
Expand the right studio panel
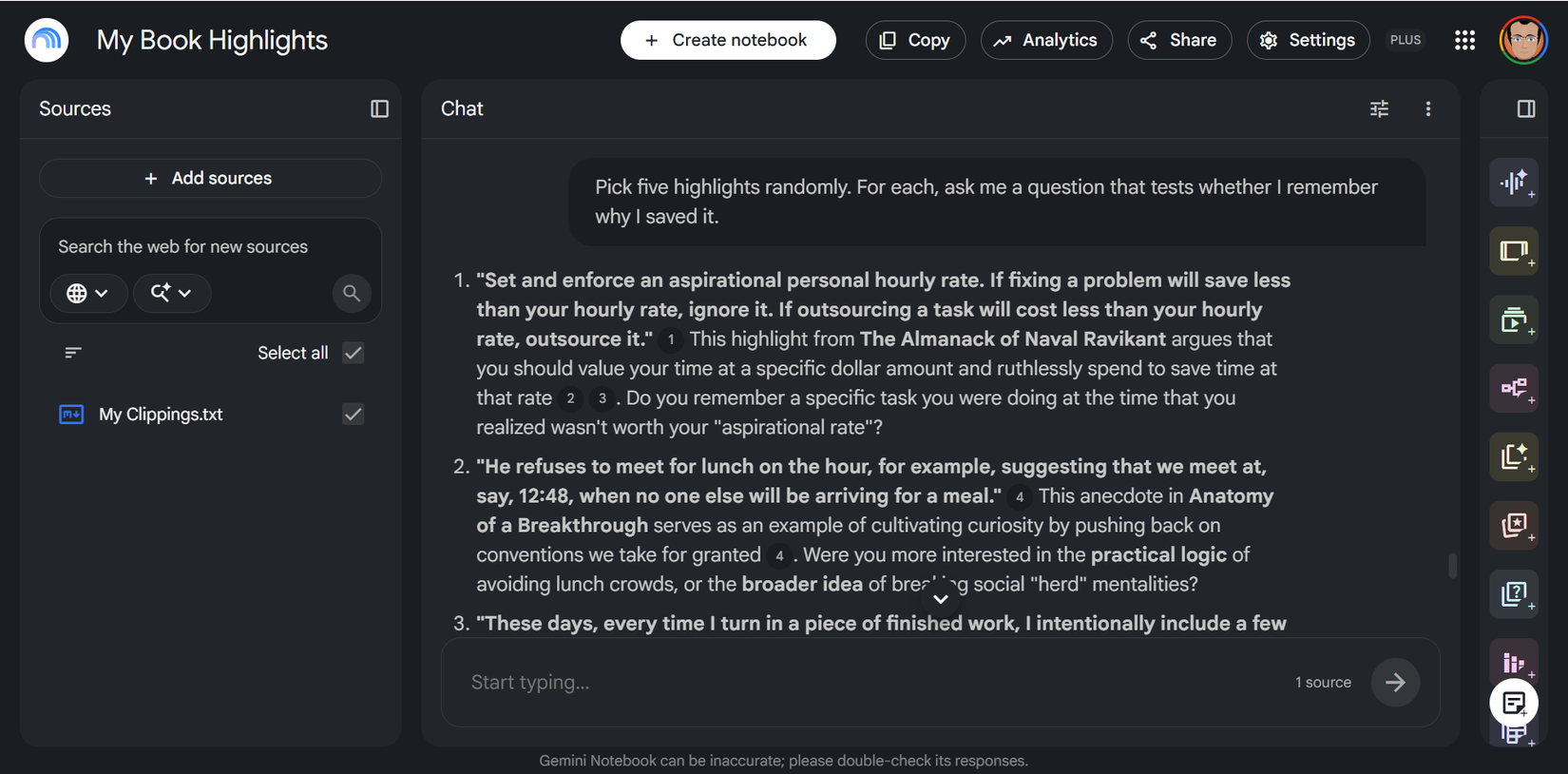[x=1526, y=108]
